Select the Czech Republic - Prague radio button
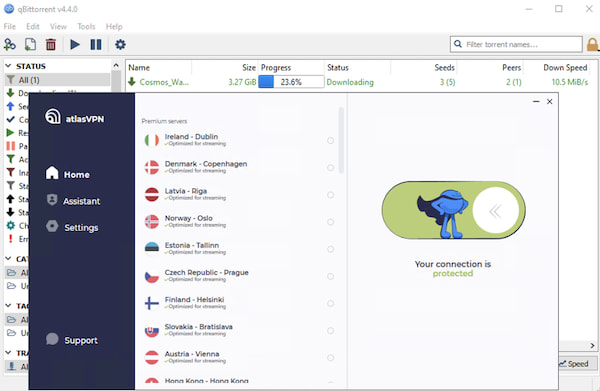The width and height of the screenshot is (600, 391). pyautogui.click(x=331, y=276)
